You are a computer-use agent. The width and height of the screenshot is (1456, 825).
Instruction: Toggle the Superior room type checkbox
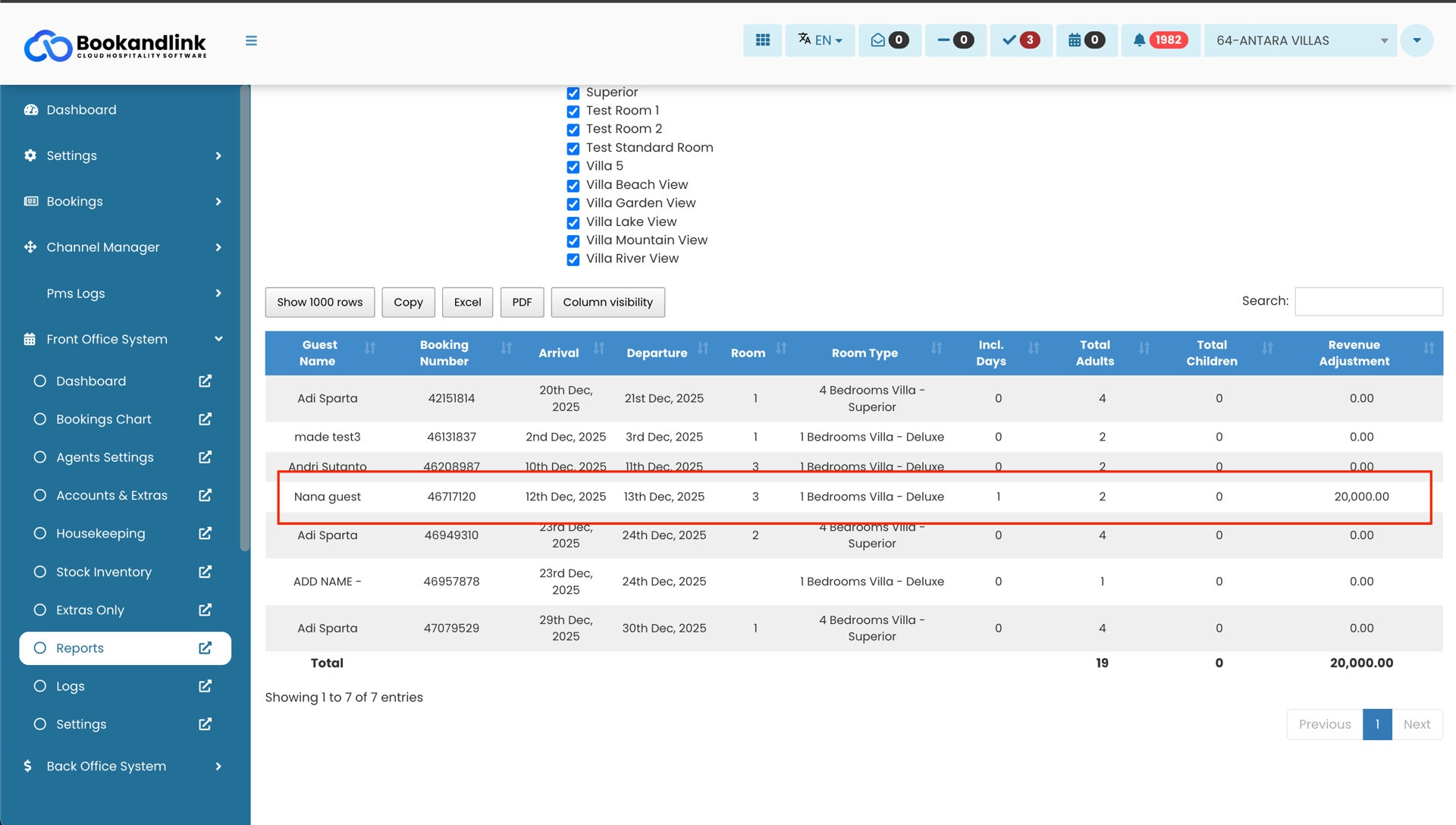[x=573, y=93]
